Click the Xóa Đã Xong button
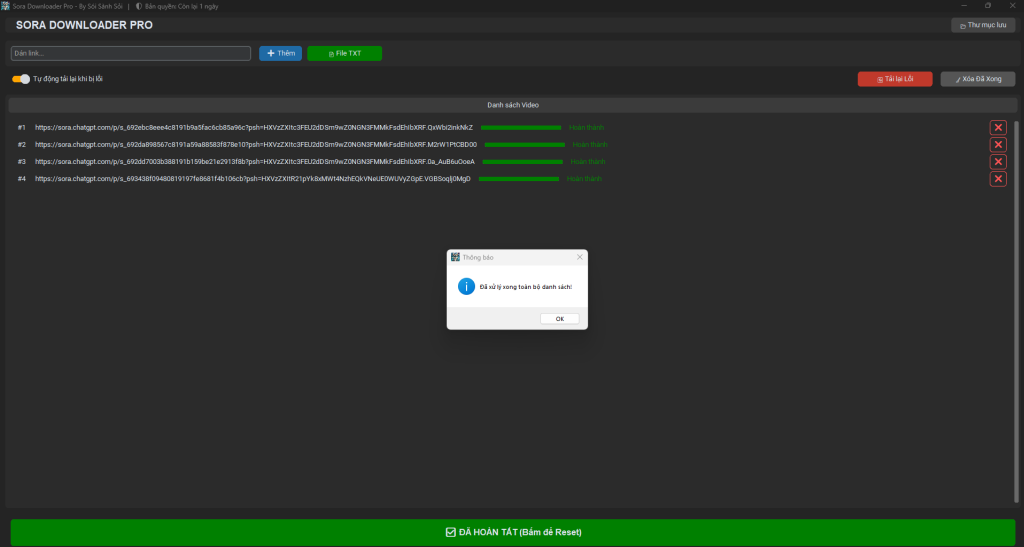 [x=978, y=79]
